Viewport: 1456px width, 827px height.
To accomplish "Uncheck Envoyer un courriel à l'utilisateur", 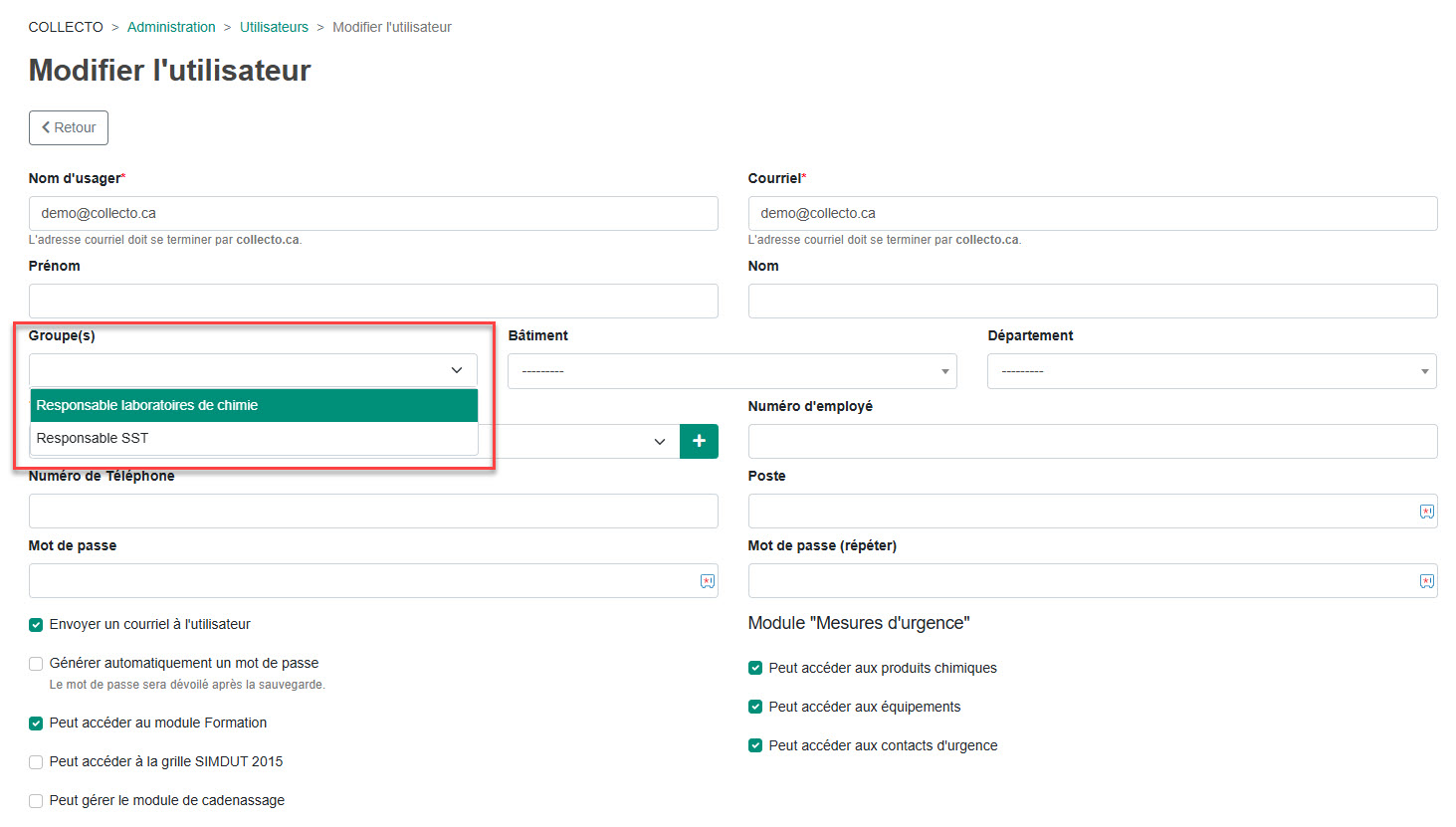I will (x=36, y=625).
